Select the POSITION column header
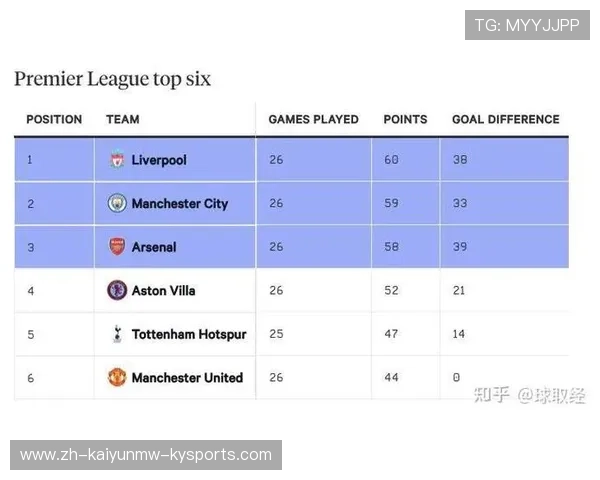 54,119
